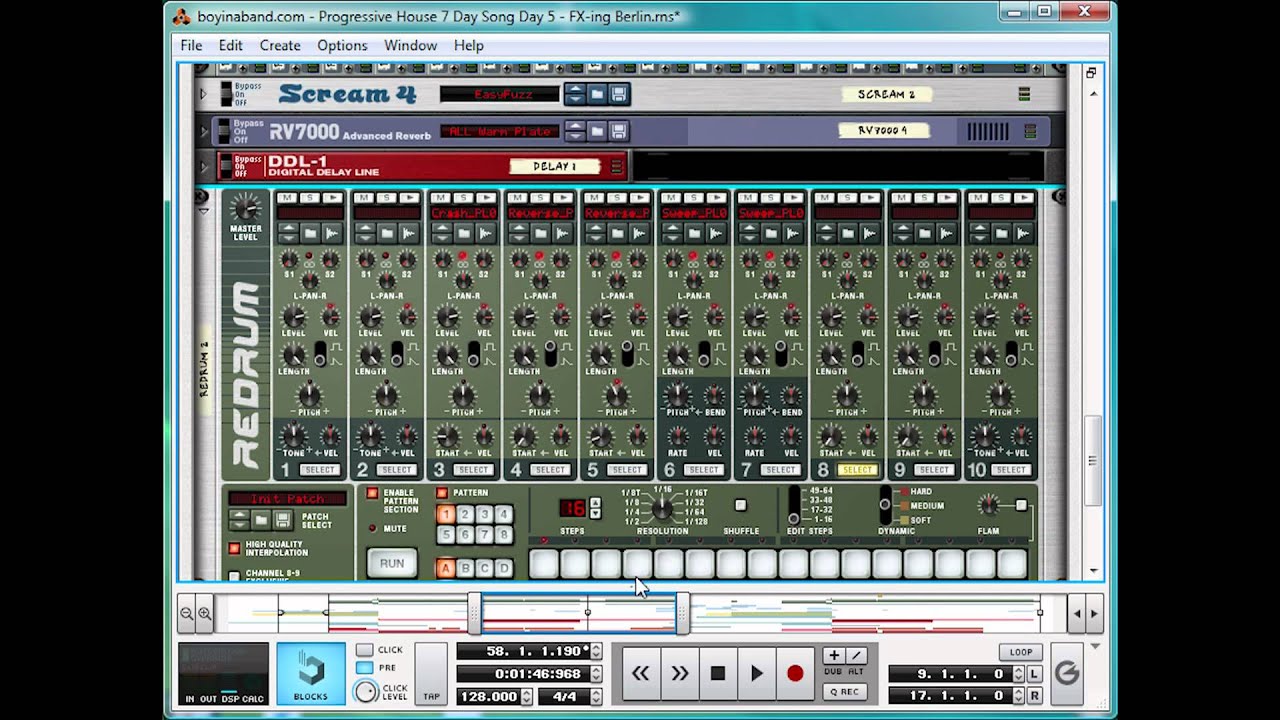
Task: Click the tempo 128.000 spinner arrows
Action: [526, 697]
